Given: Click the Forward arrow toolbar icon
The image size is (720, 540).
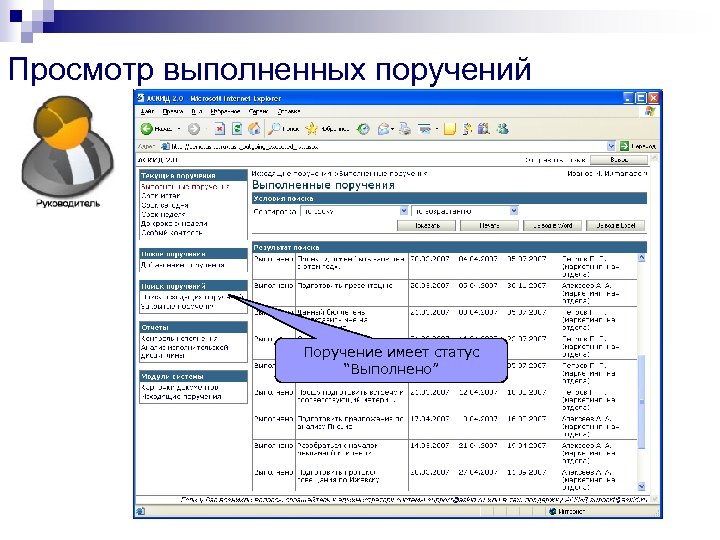Looking at the screenshot, I should (194, 129).
